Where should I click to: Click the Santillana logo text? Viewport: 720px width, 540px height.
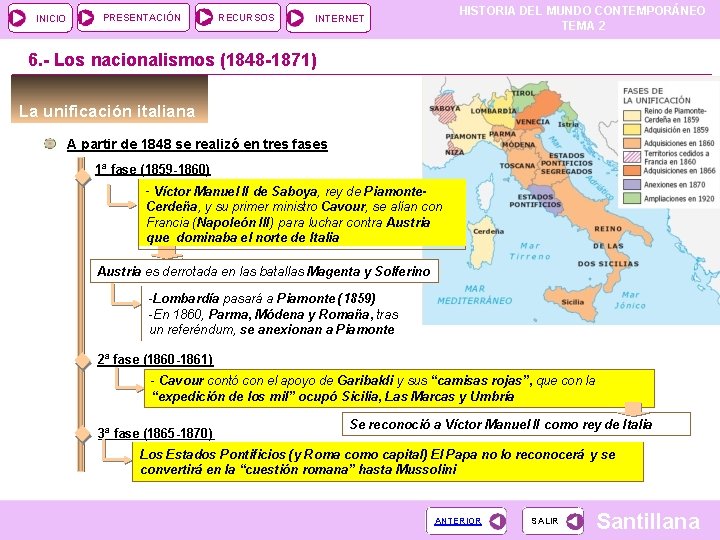click(x=648, y=521)
